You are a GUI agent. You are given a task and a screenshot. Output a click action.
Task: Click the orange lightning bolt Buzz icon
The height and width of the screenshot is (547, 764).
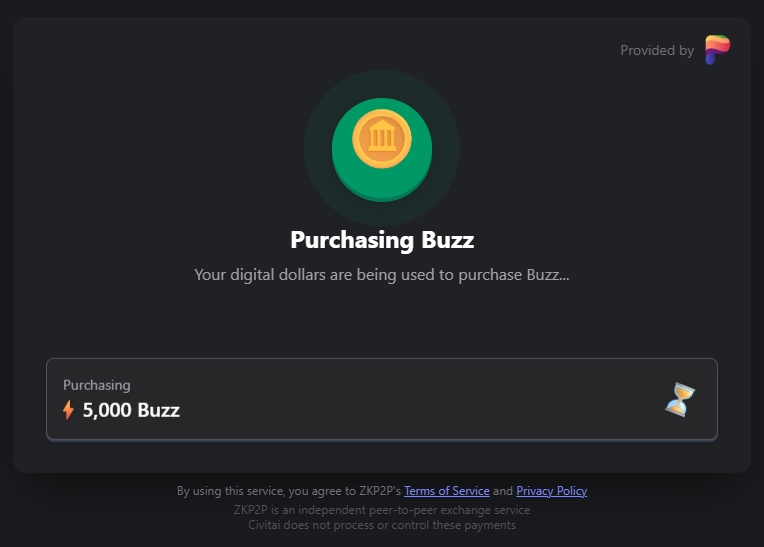pos(69,410)
